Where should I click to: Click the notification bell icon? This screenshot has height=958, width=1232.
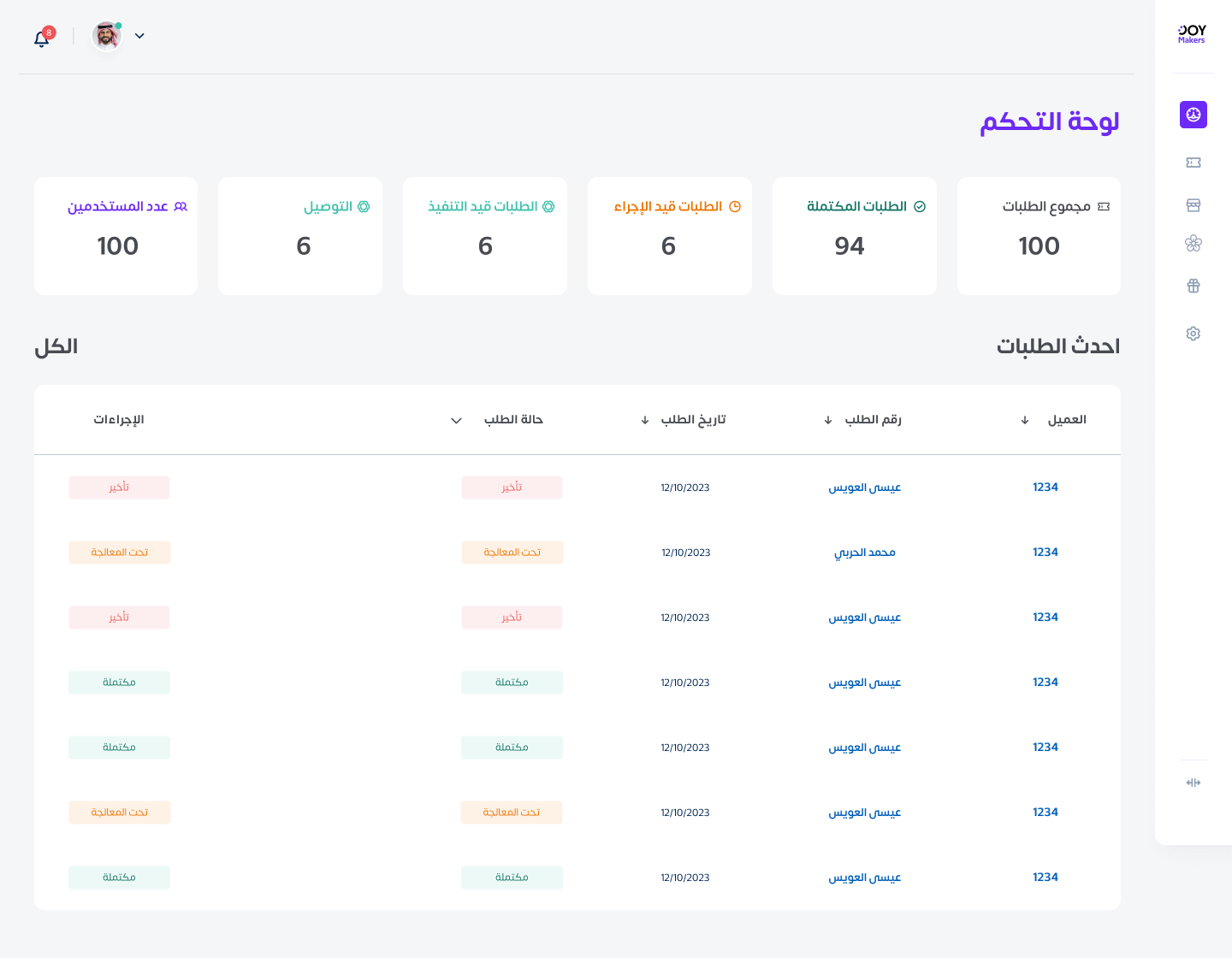41,38
